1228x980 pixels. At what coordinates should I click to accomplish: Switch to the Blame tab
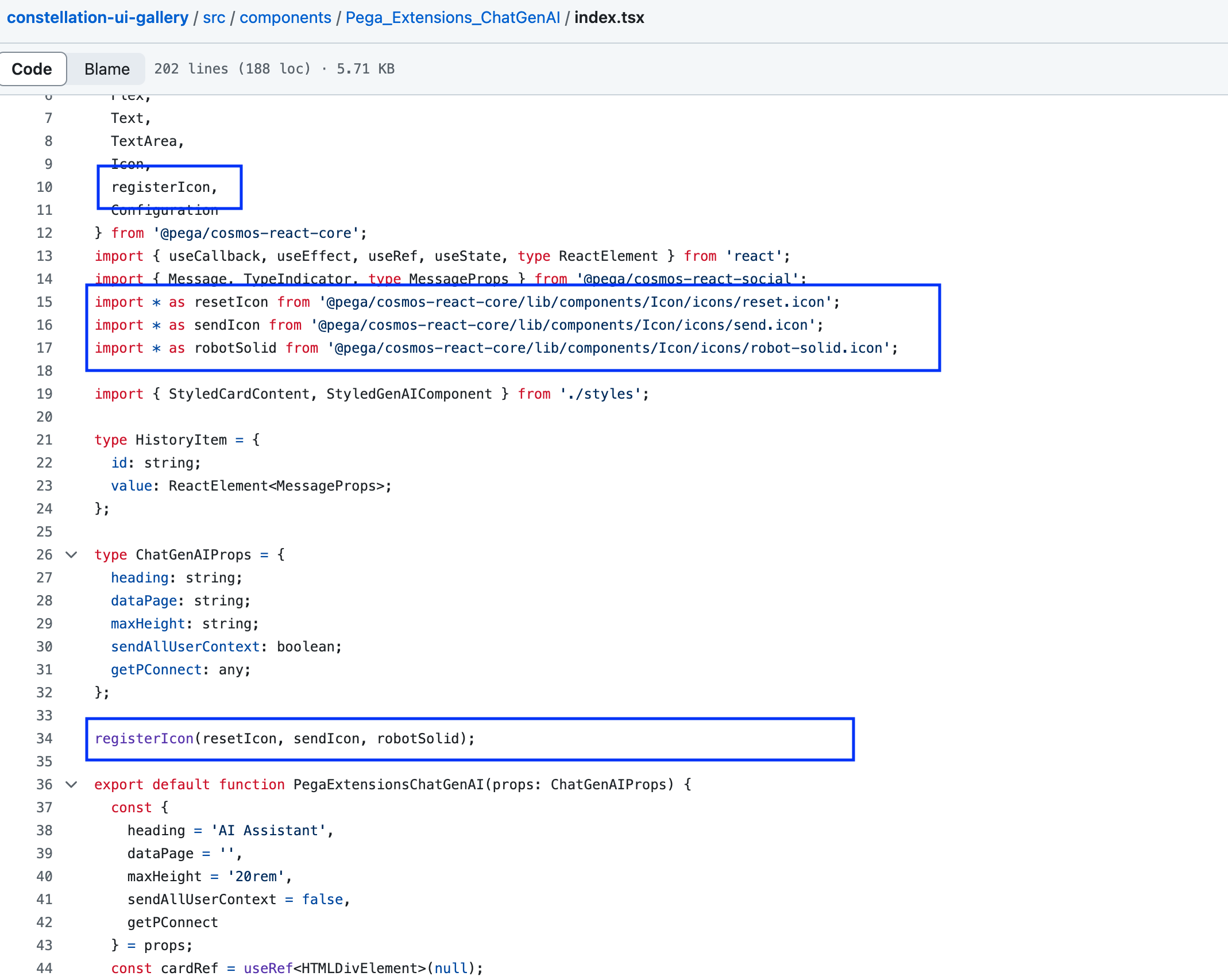[x=107, y=69]
